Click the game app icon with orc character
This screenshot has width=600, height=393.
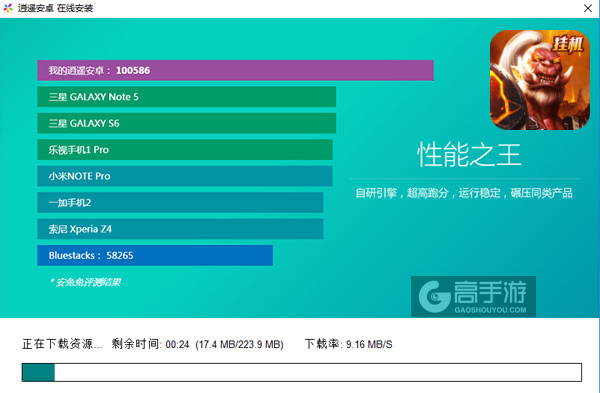click(x=540, y=80)
